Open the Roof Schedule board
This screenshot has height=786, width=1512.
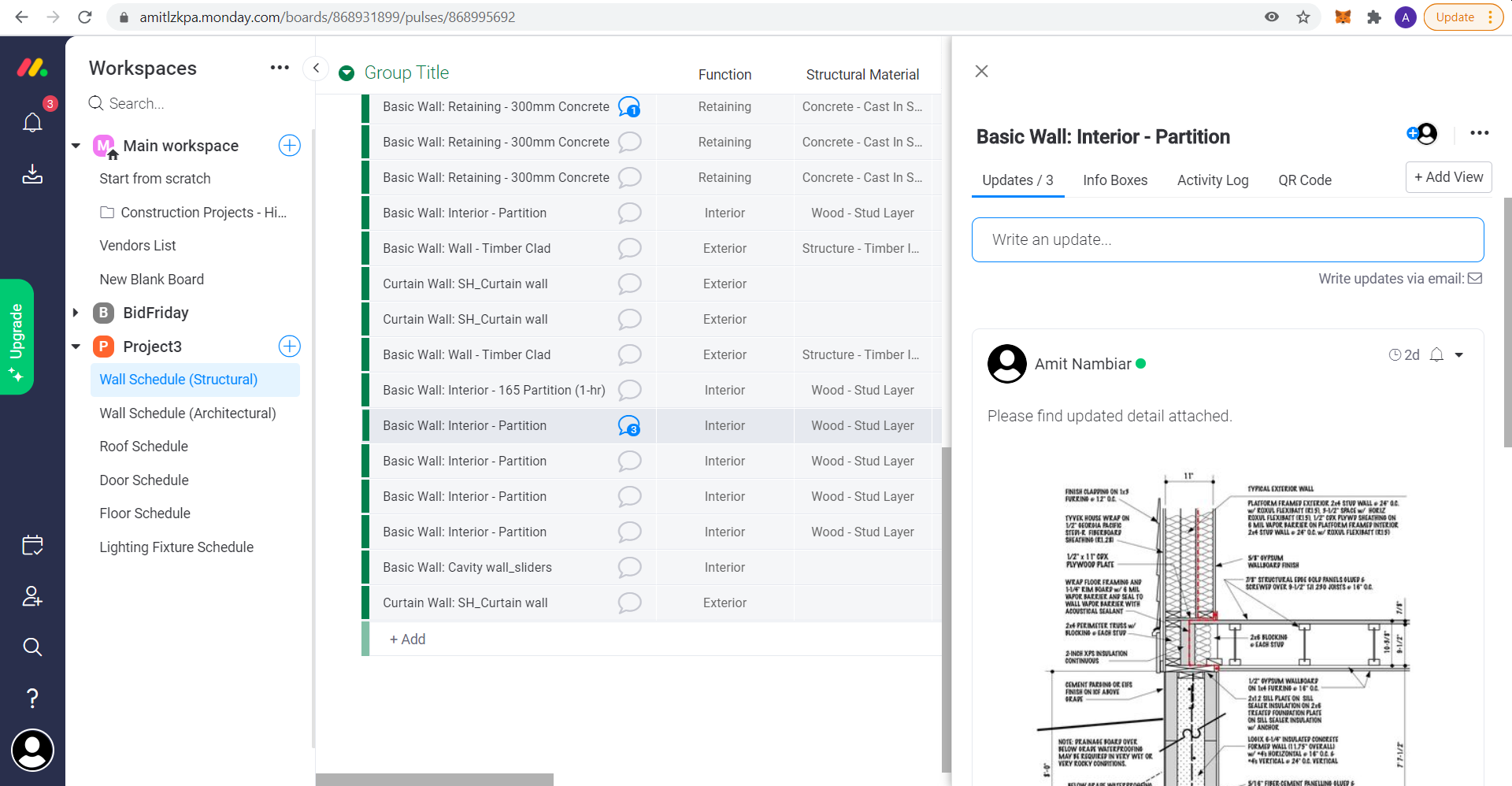coord(143,447)
